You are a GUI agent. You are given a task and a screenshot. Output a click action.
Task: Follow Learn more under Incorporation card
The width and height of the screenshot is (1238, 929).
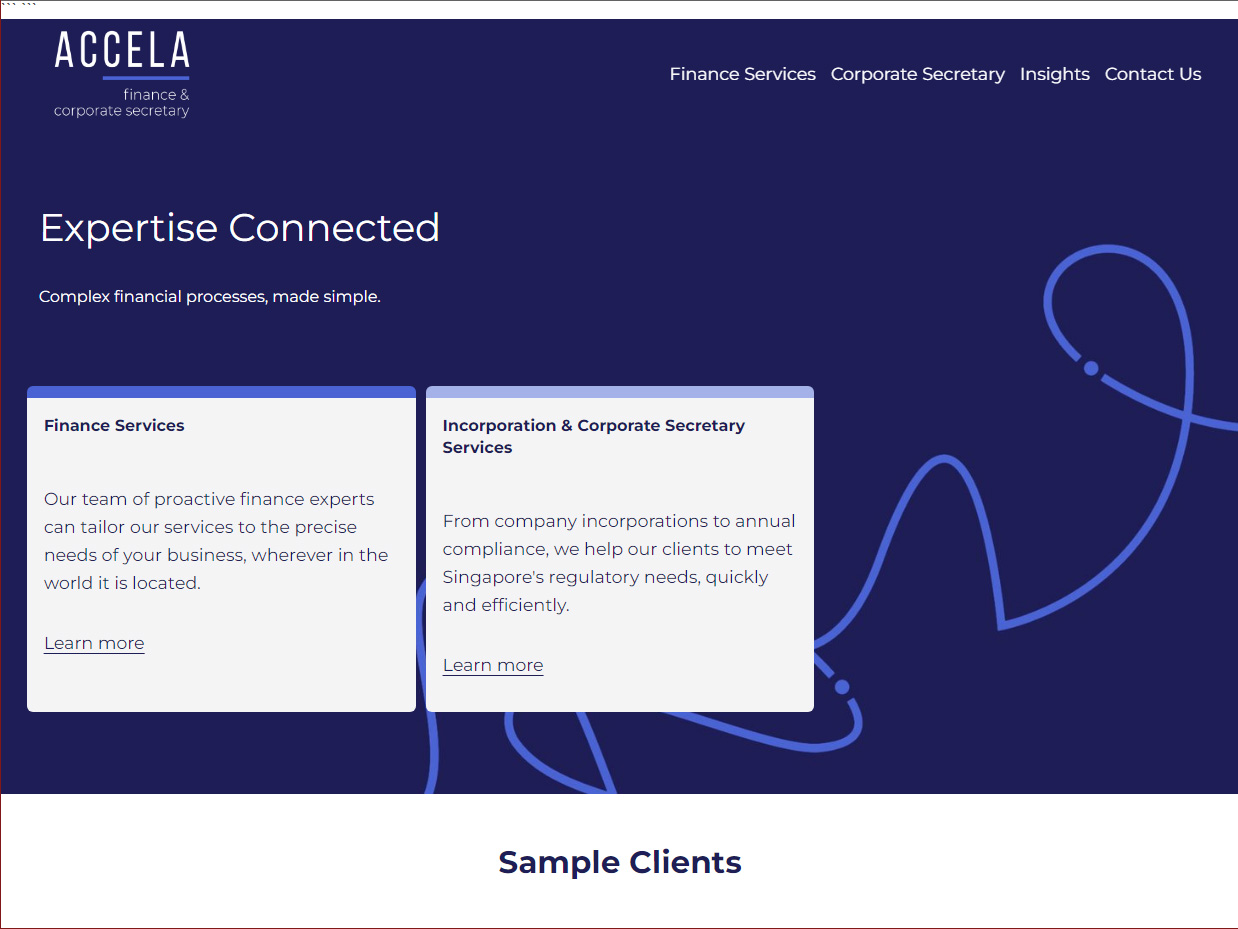coord(493,665)
